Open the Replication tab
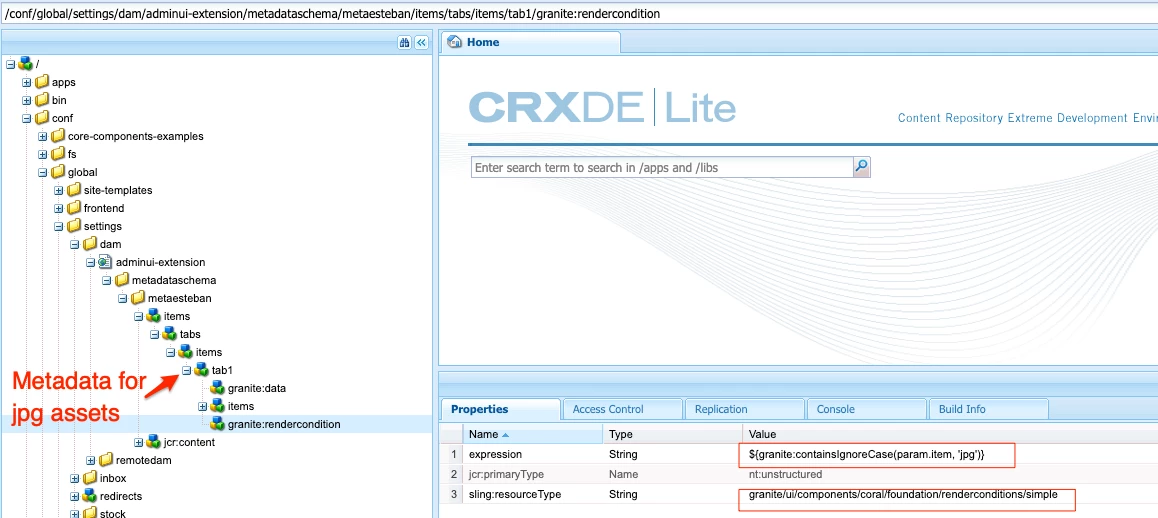 [744, 409]
